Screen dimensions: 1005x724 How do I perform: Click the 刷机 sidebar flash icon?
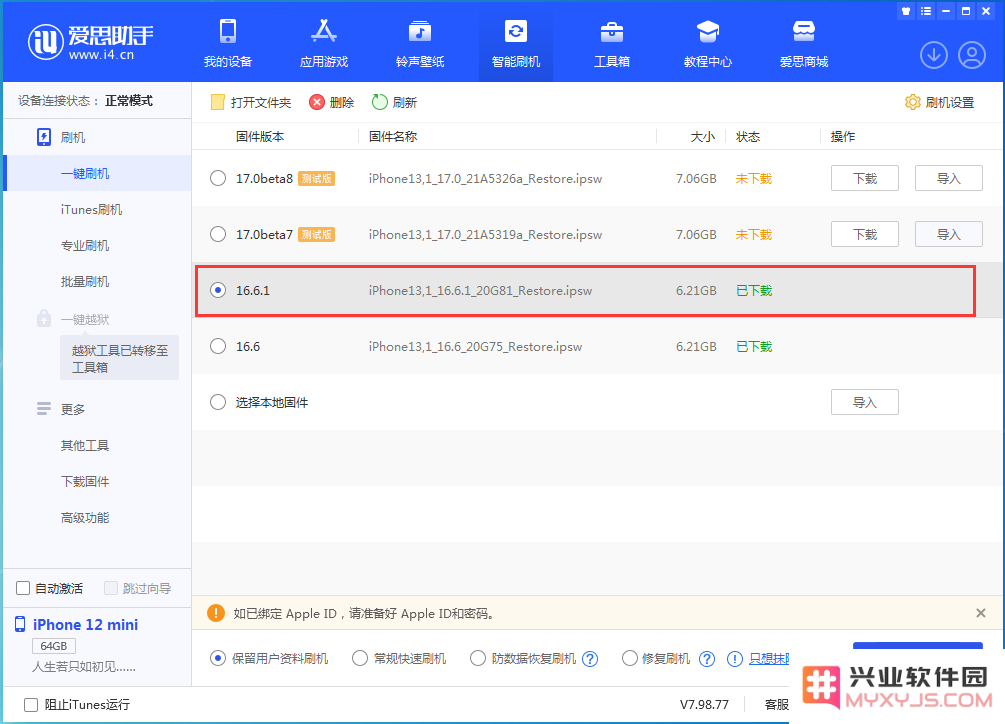click(x=44, y=137)
